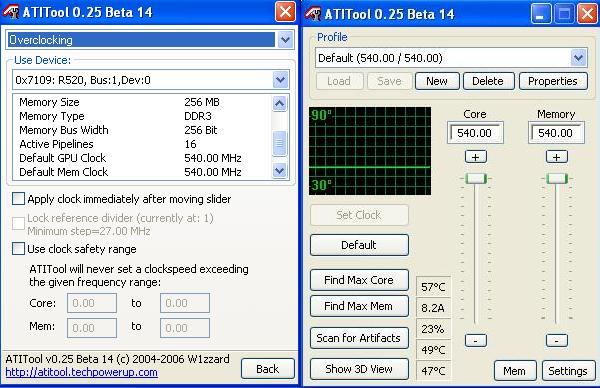Delete the current profile
The width and height of the screenshot is (600, 388).
tap(488, 81)
